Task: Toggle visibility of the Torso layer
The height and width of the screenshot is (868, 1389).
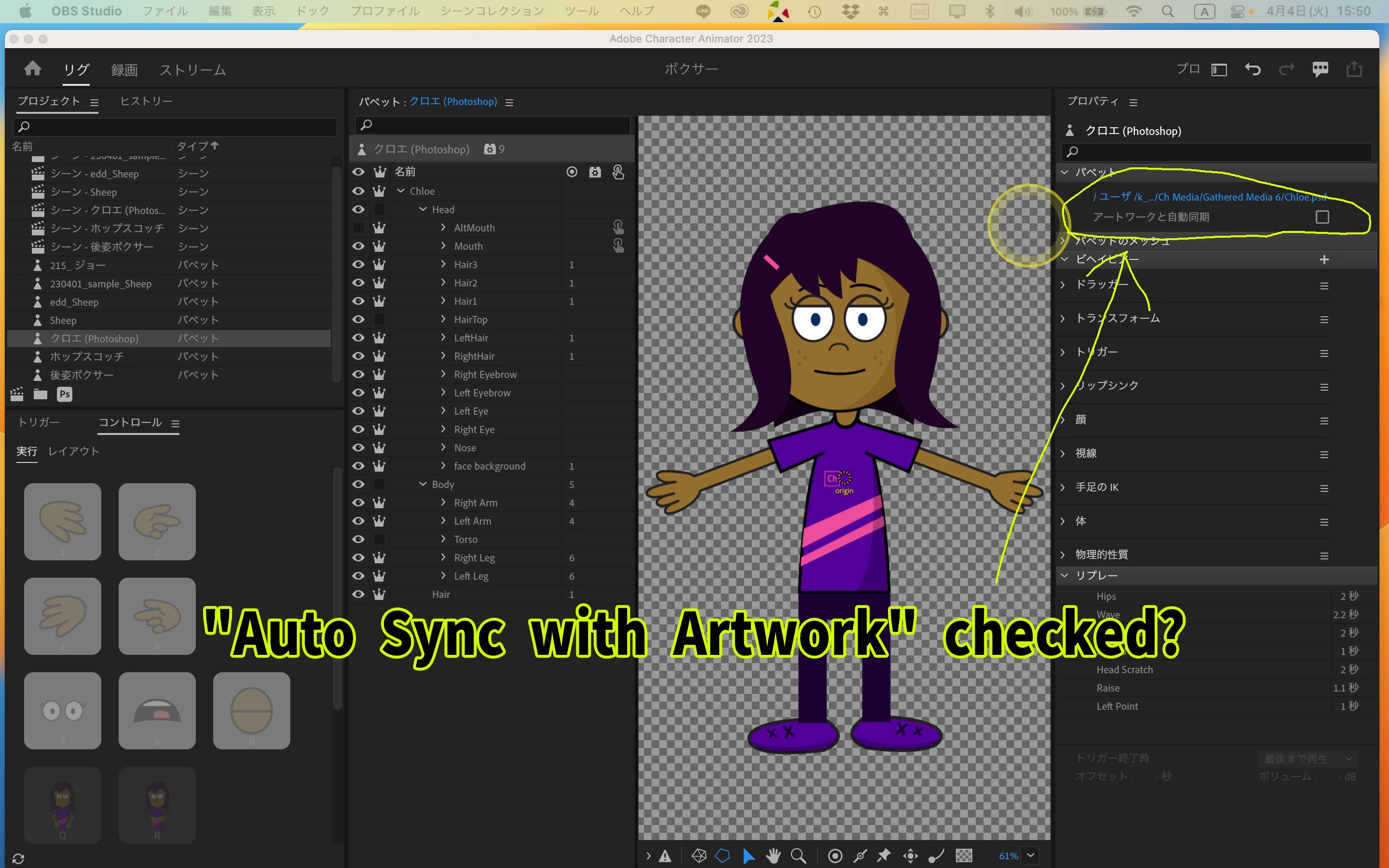Action: 358,539
